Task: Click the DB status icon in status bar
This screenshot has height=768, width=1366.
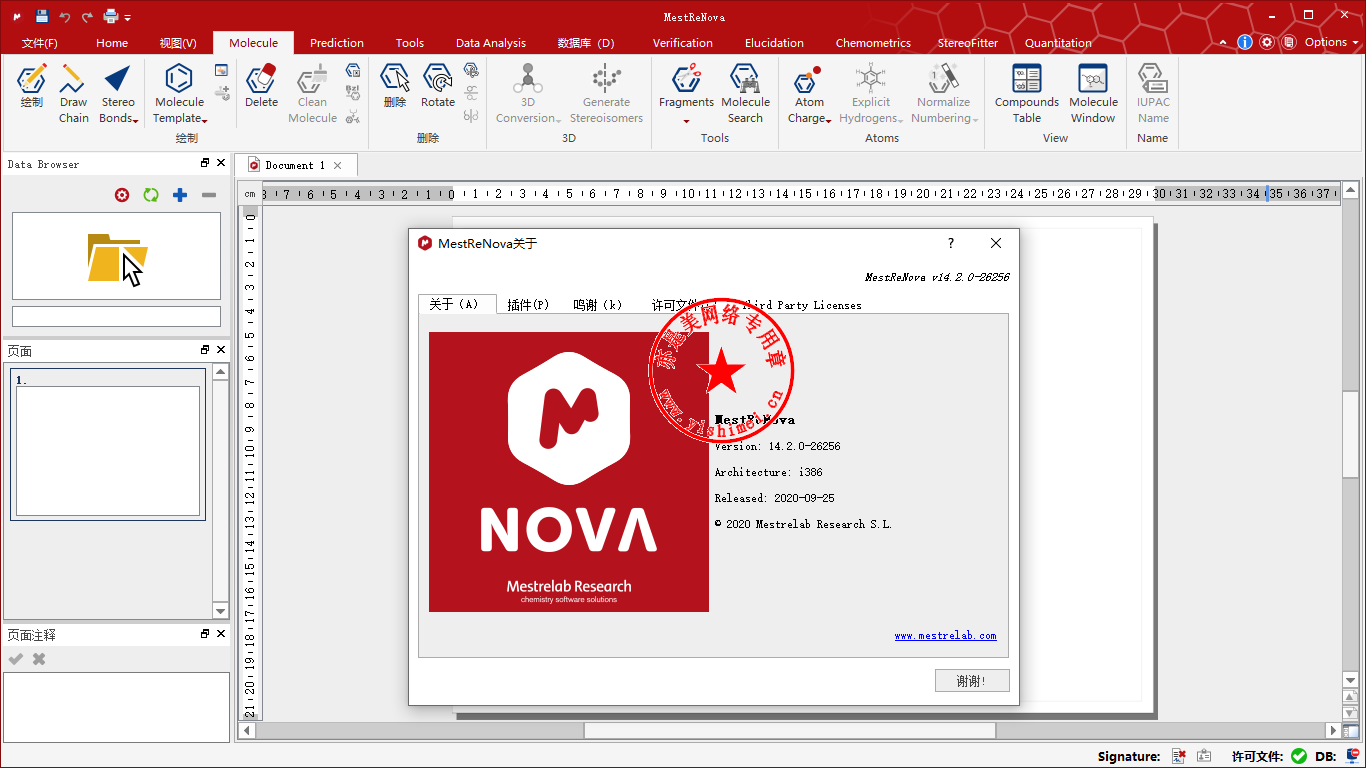Action: point(1353,756)
